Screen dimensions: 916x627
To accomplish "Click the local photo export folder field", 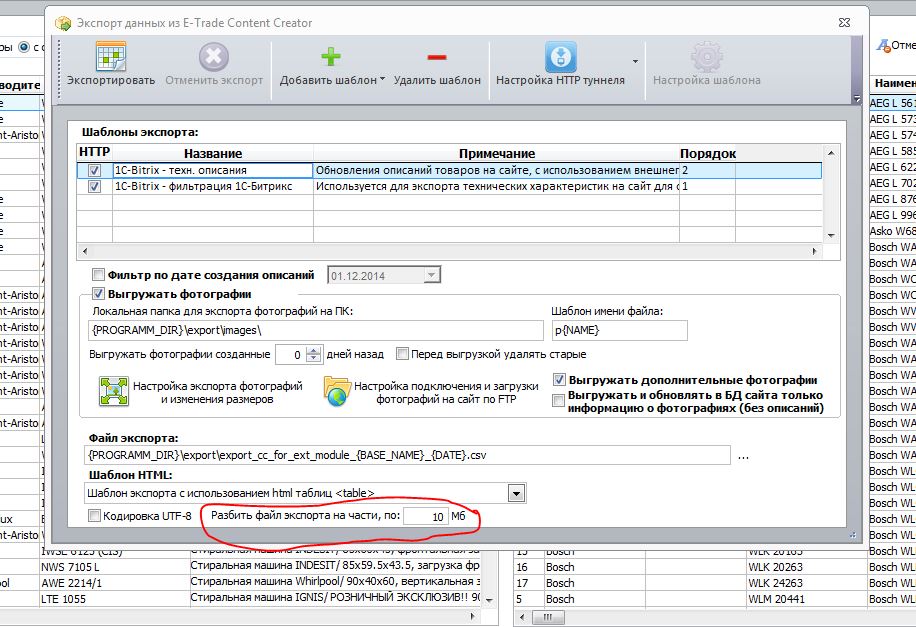I will [x=315, y=330].
